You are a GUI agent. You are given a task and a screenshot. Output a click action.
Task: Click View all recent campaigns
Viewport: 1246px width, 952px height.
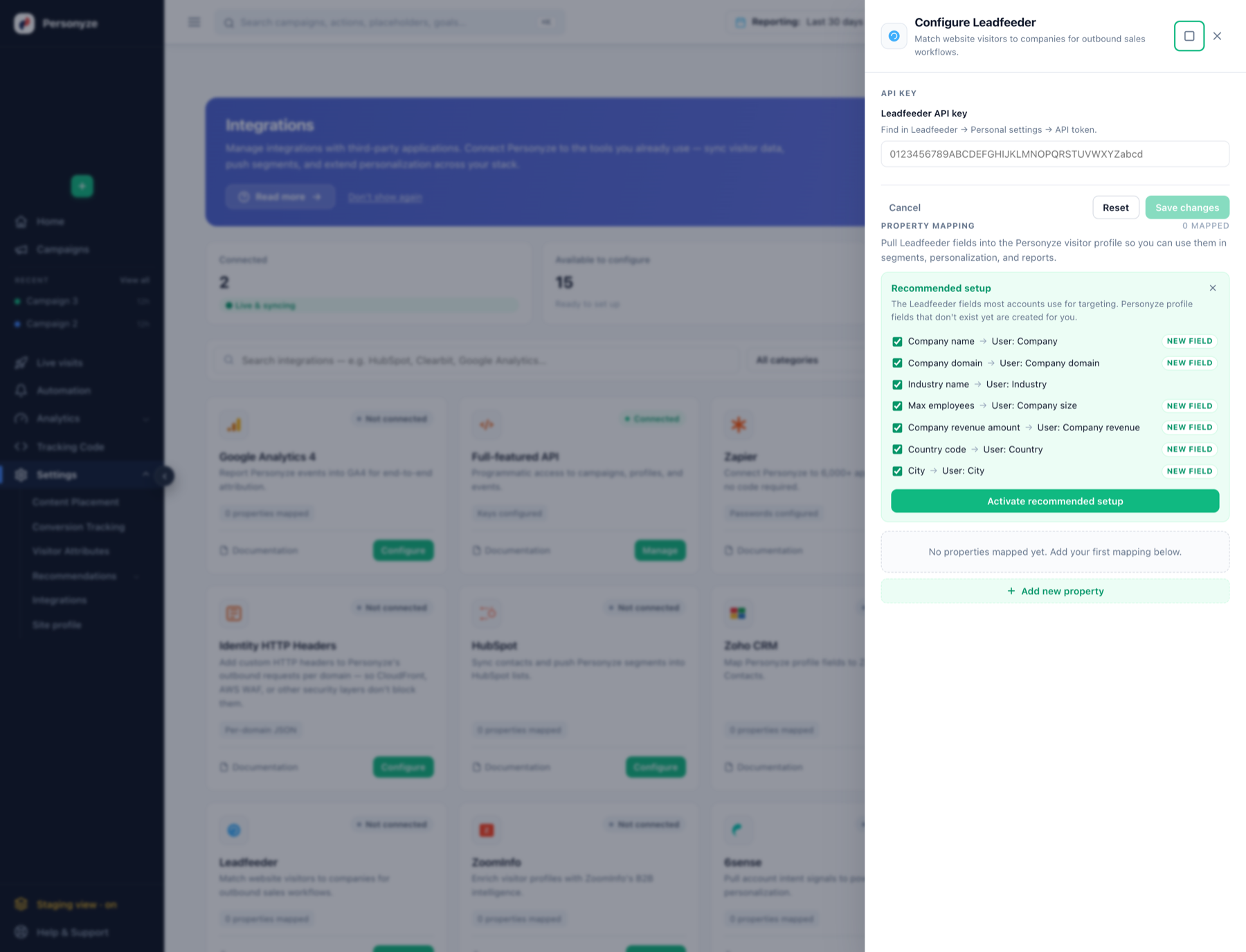[134, 280]
